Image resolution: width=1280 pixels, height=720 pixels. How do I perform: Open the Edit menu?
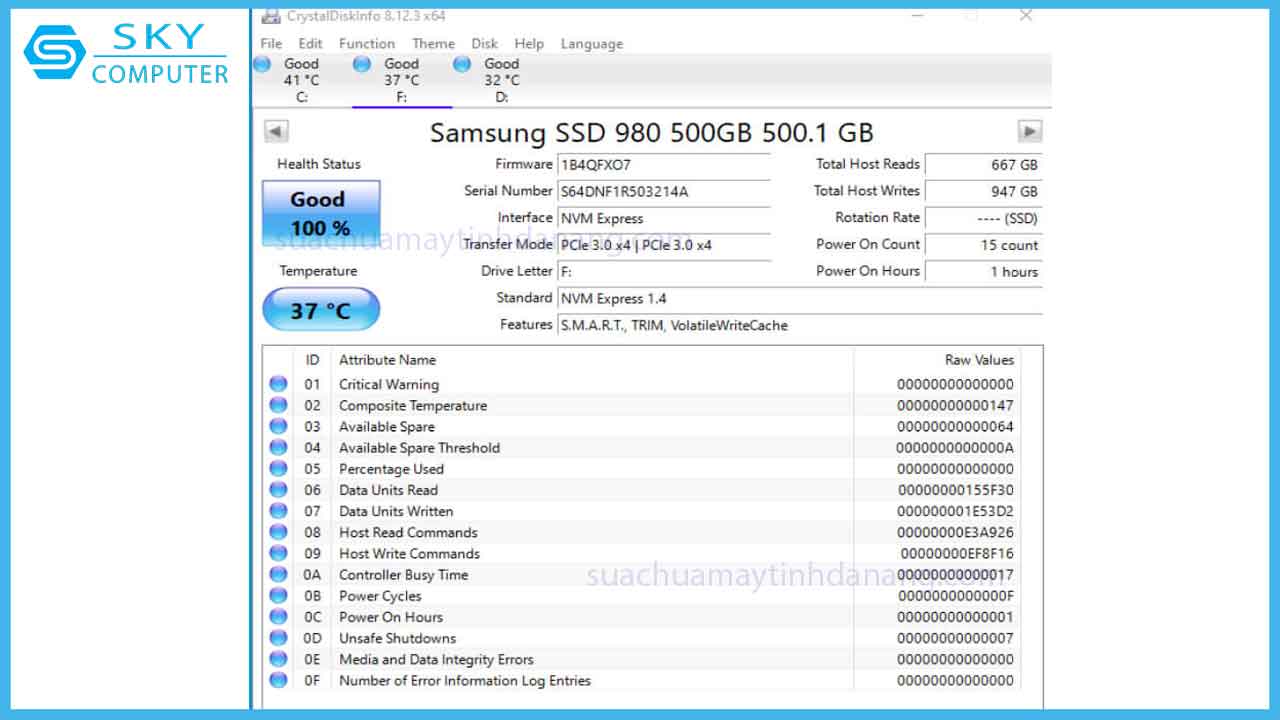[x=311, y=44]
